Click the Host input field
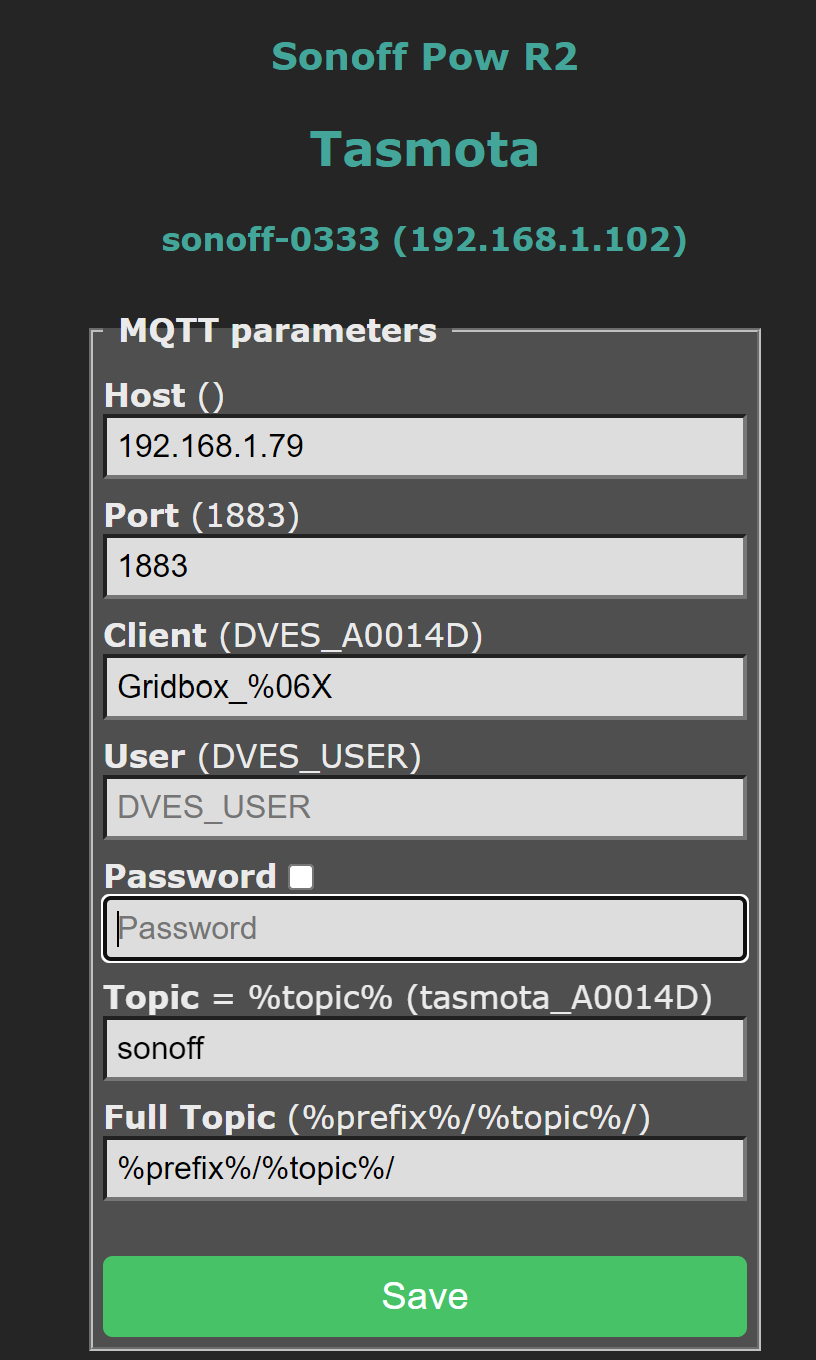816x1360 pixels. point(424,446)
